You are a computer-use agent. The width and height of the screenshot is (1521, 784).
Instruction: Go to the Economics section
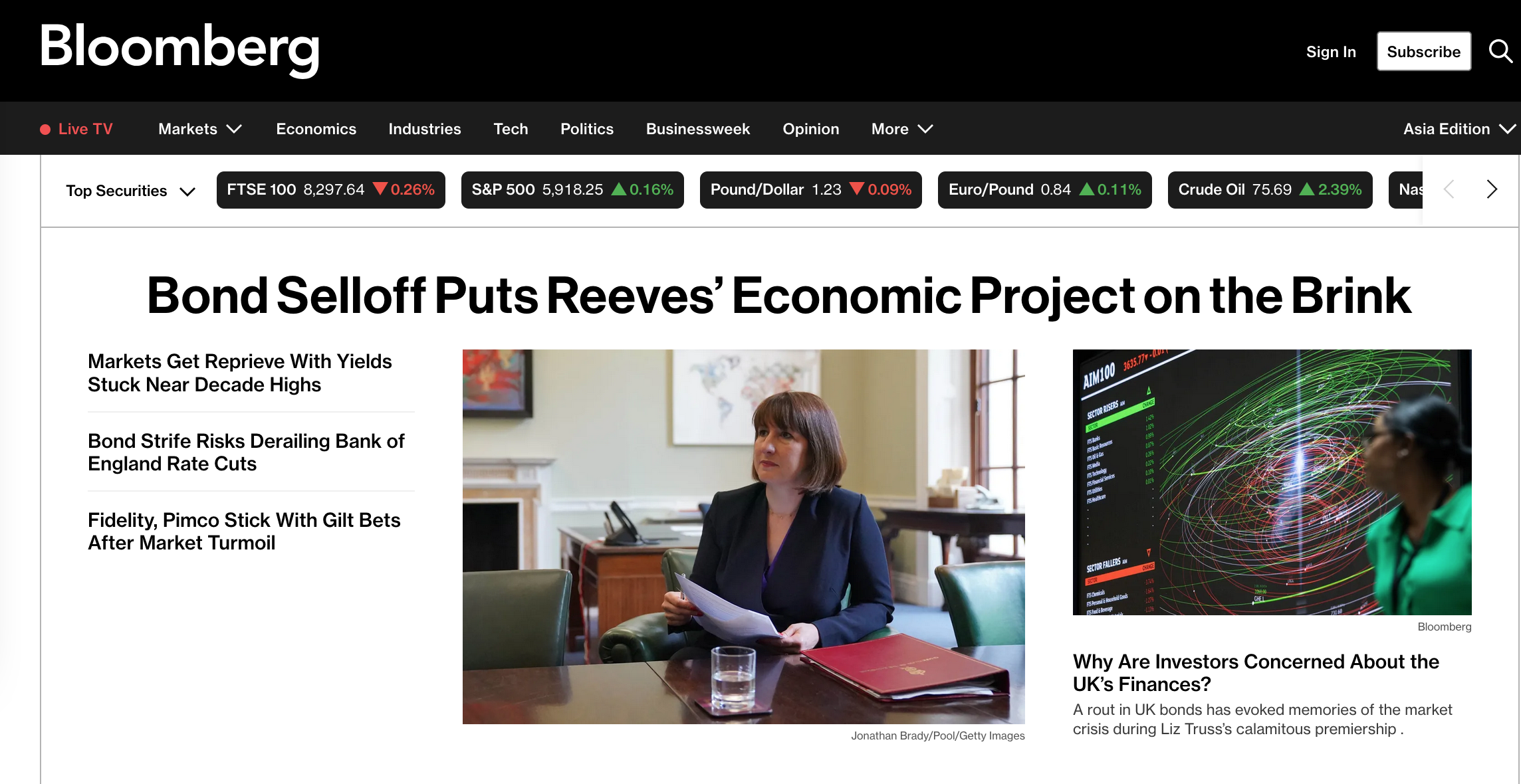pos(316,129)
